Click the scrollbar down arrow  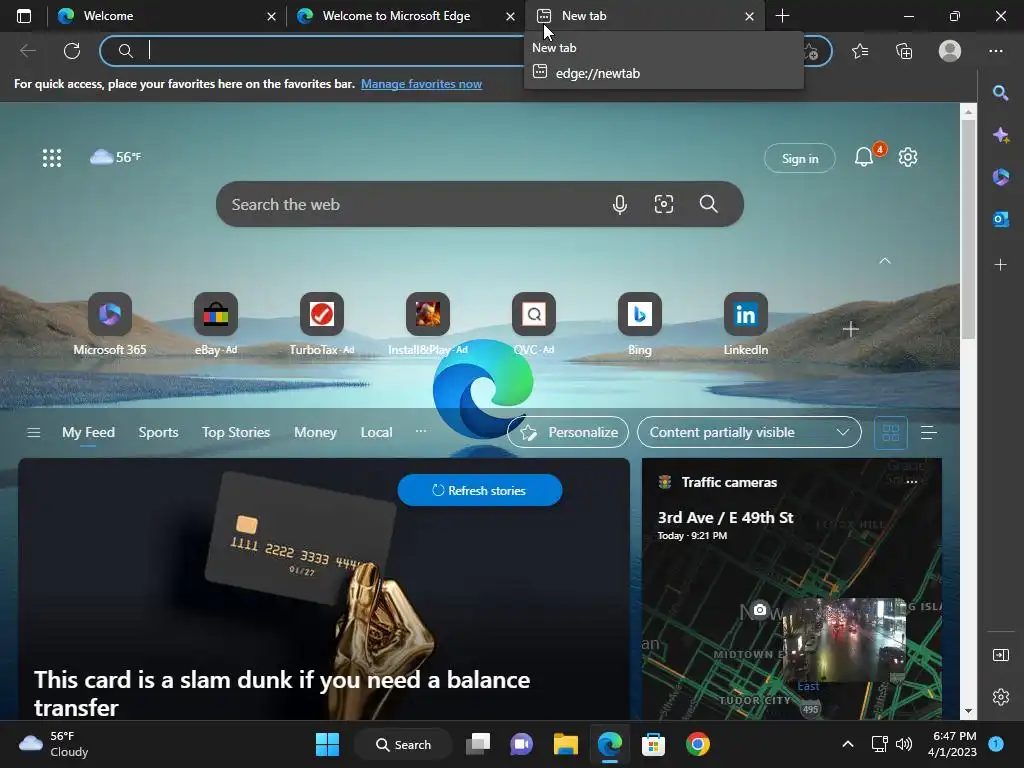coord(968,711)
